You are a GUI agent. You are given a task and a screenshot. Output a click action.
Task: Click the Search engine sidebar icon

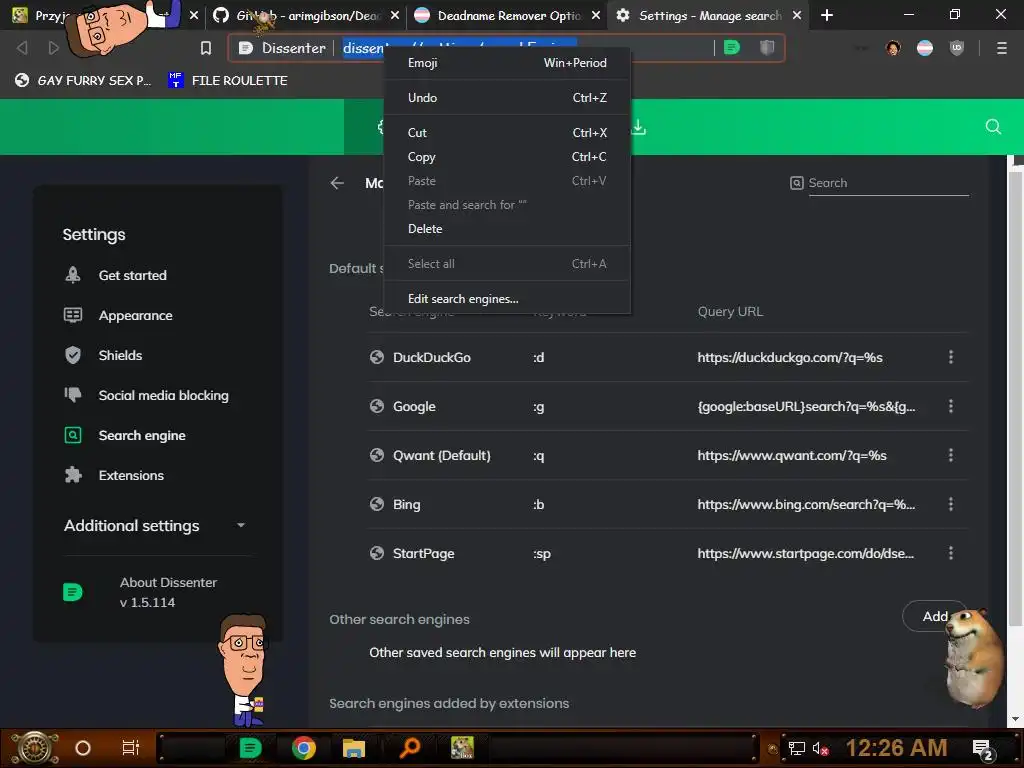click(73, 435)
